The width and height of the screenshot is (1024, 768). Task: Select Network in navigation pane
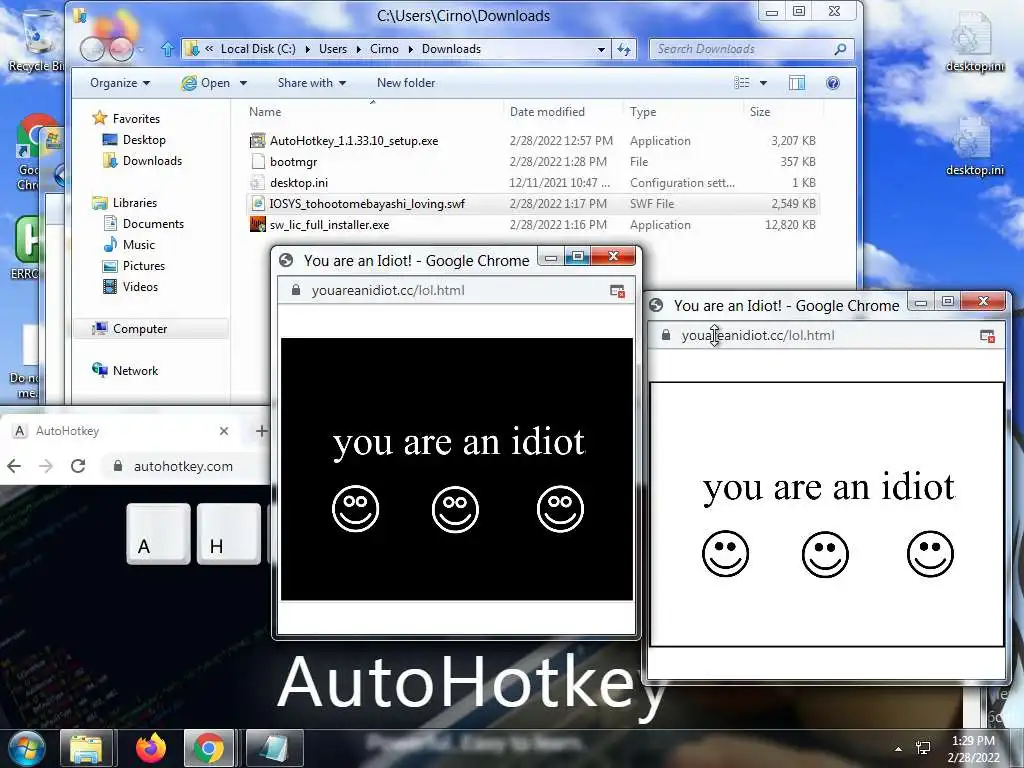(135, 370)
